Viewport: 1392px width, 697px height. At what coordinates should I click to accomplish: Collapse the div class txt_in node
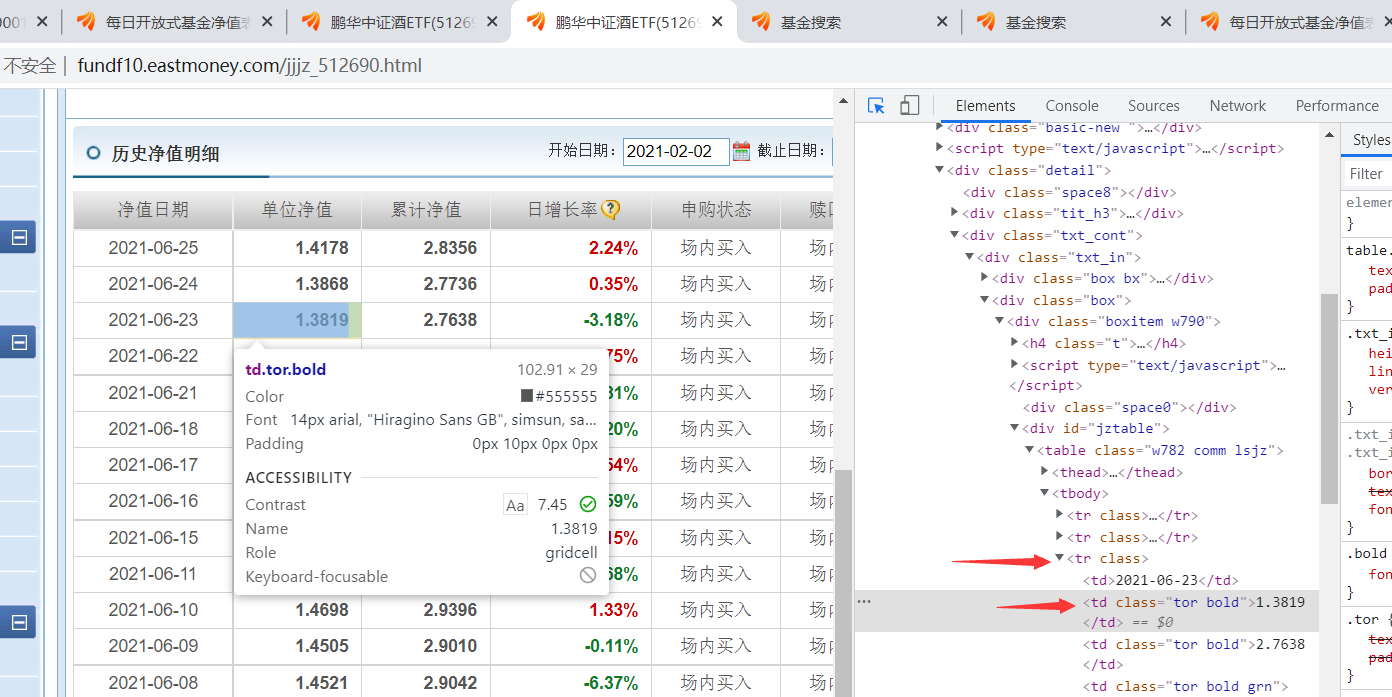coord(970,257)
